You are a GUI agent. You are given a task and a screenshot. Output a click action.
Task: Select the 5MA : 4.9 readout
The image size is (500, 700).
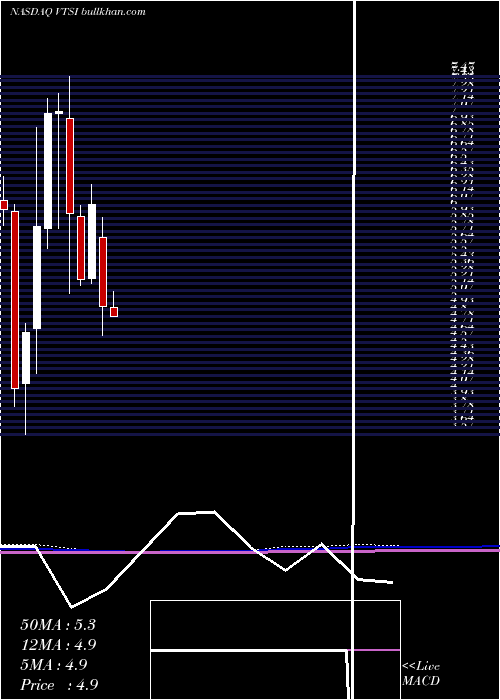[54, 665]
